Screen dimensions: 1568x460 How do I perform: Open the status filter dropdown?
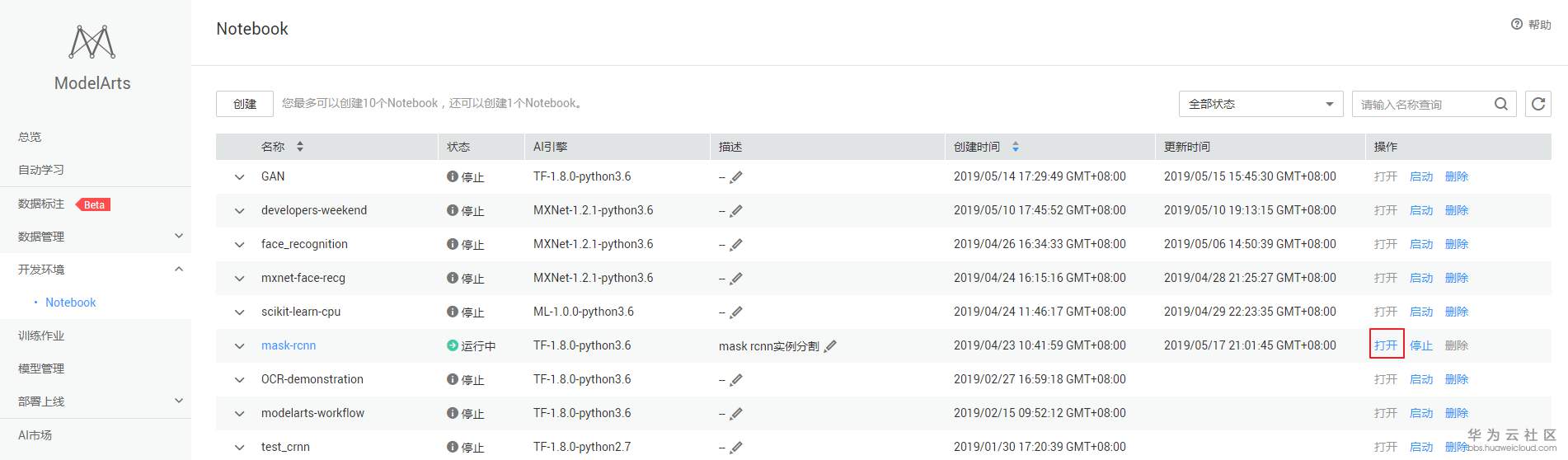pyautogui.click(x=1261, y=104)
